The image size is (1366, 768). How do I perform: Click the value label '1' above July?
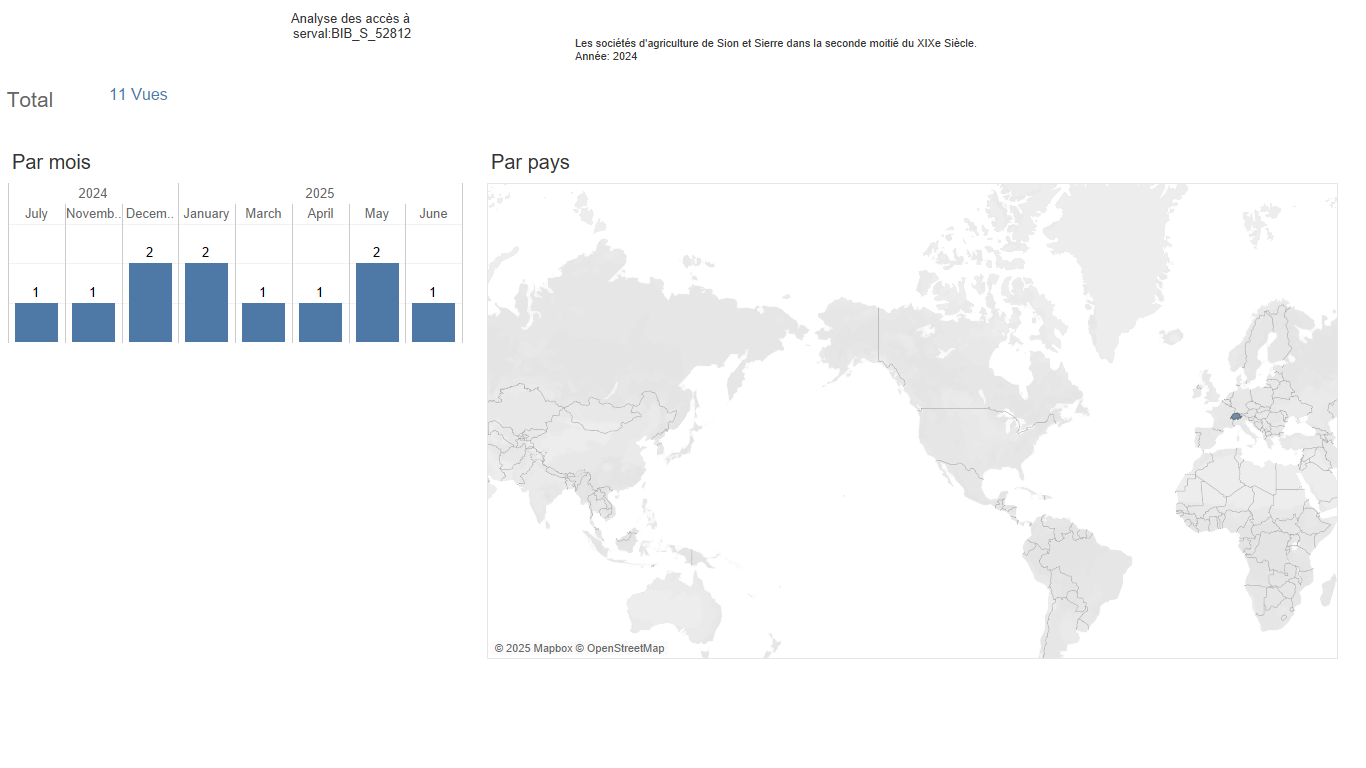click(36, 292)
